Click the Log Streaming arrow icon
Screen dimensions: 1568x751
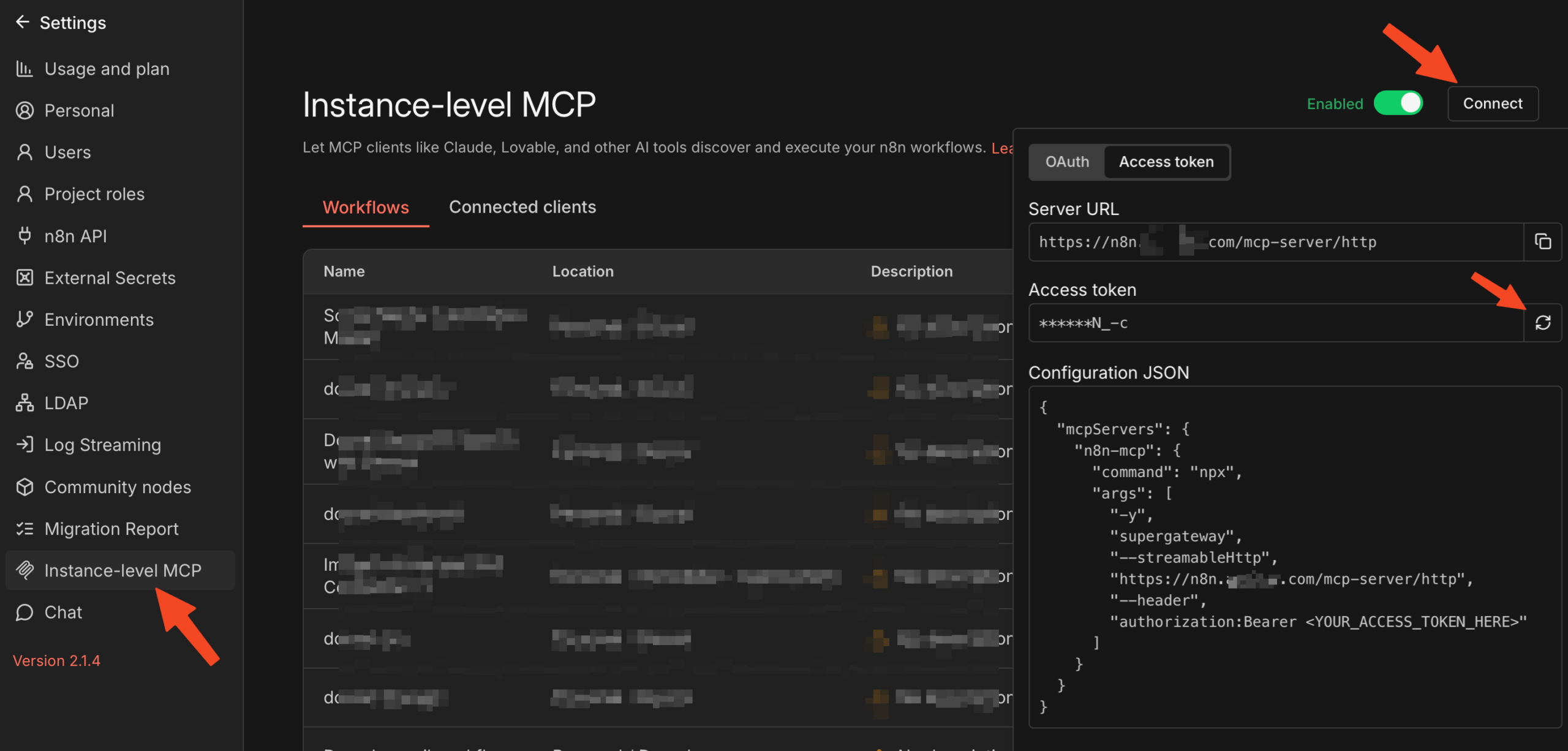24,444
